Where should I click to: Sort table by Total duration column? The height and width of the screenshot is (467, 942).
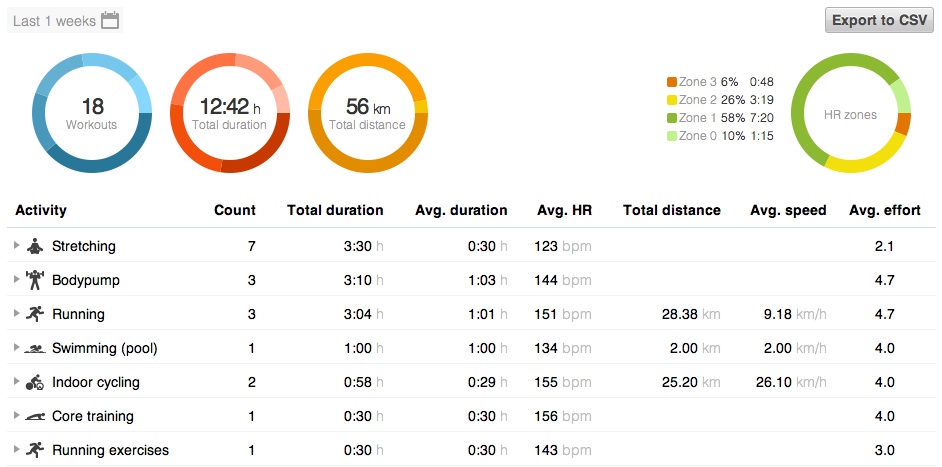click(x=335, y=210)
